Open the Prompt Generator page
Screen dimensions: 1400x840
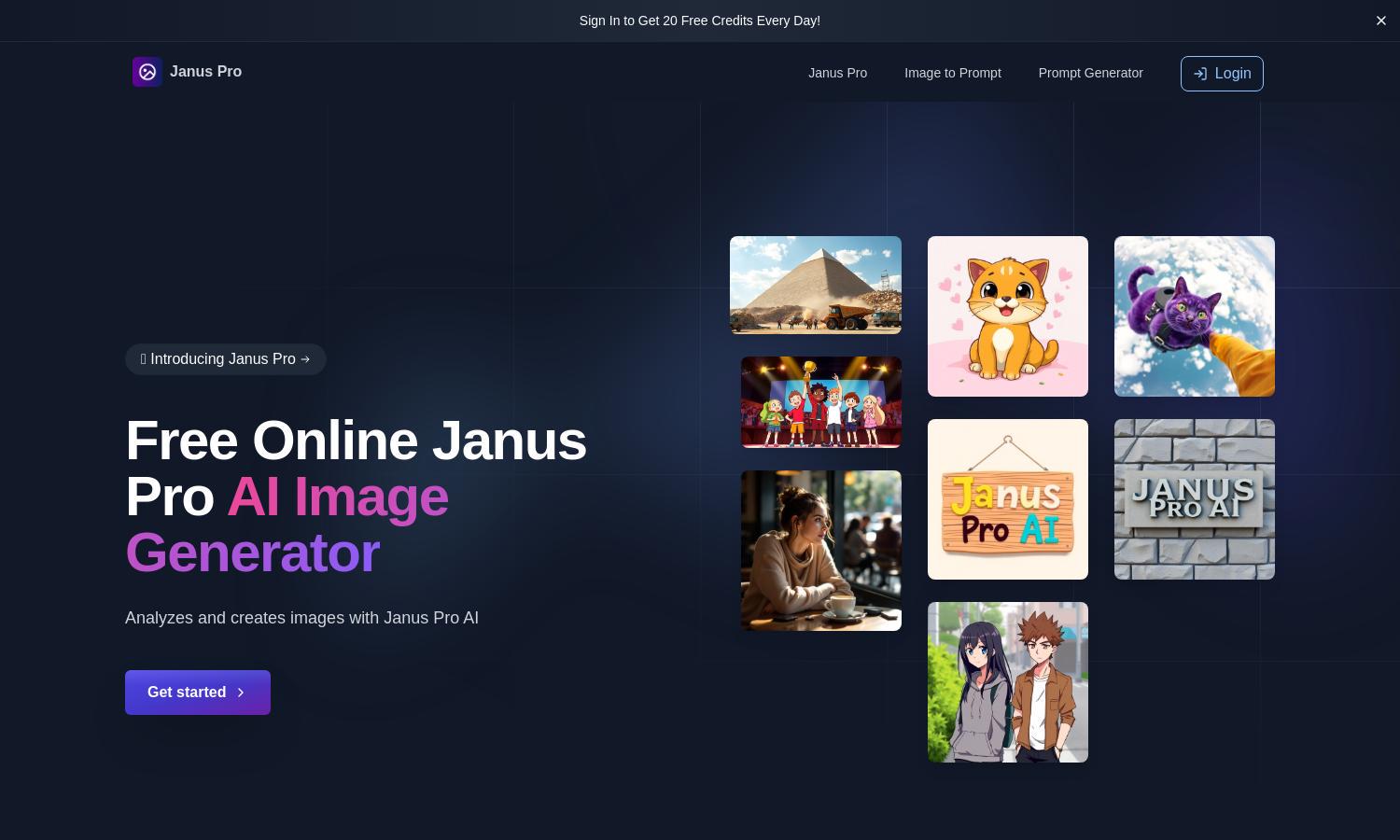1090,73
